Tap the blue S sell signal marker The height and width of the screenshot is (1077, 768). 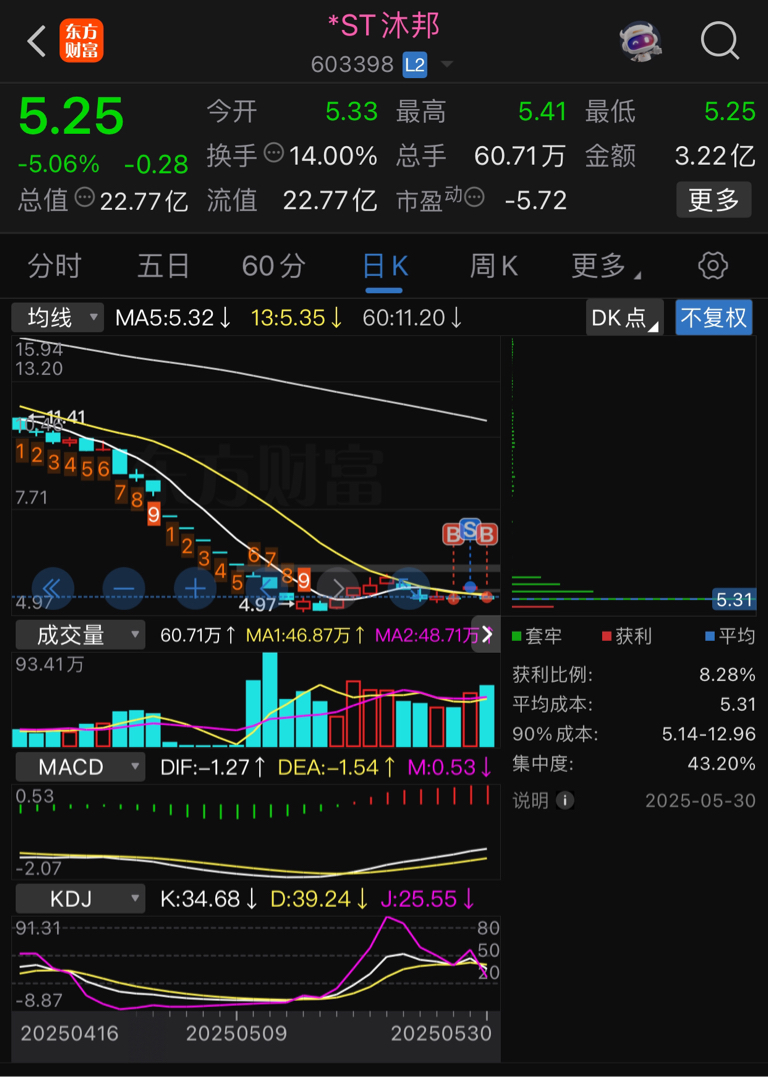(x=469, y=529)
